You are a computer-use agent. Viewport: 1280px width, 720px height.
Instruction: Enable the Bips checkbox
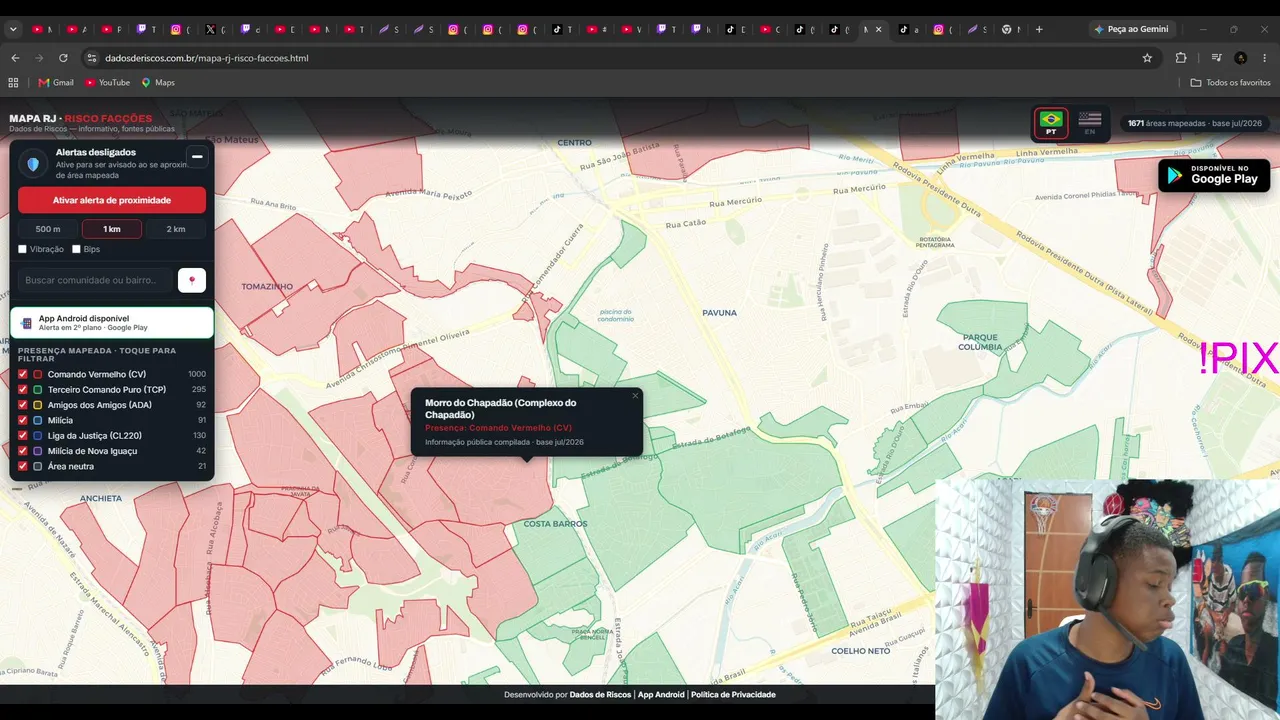pyautogui.click(x=76, y=249)
